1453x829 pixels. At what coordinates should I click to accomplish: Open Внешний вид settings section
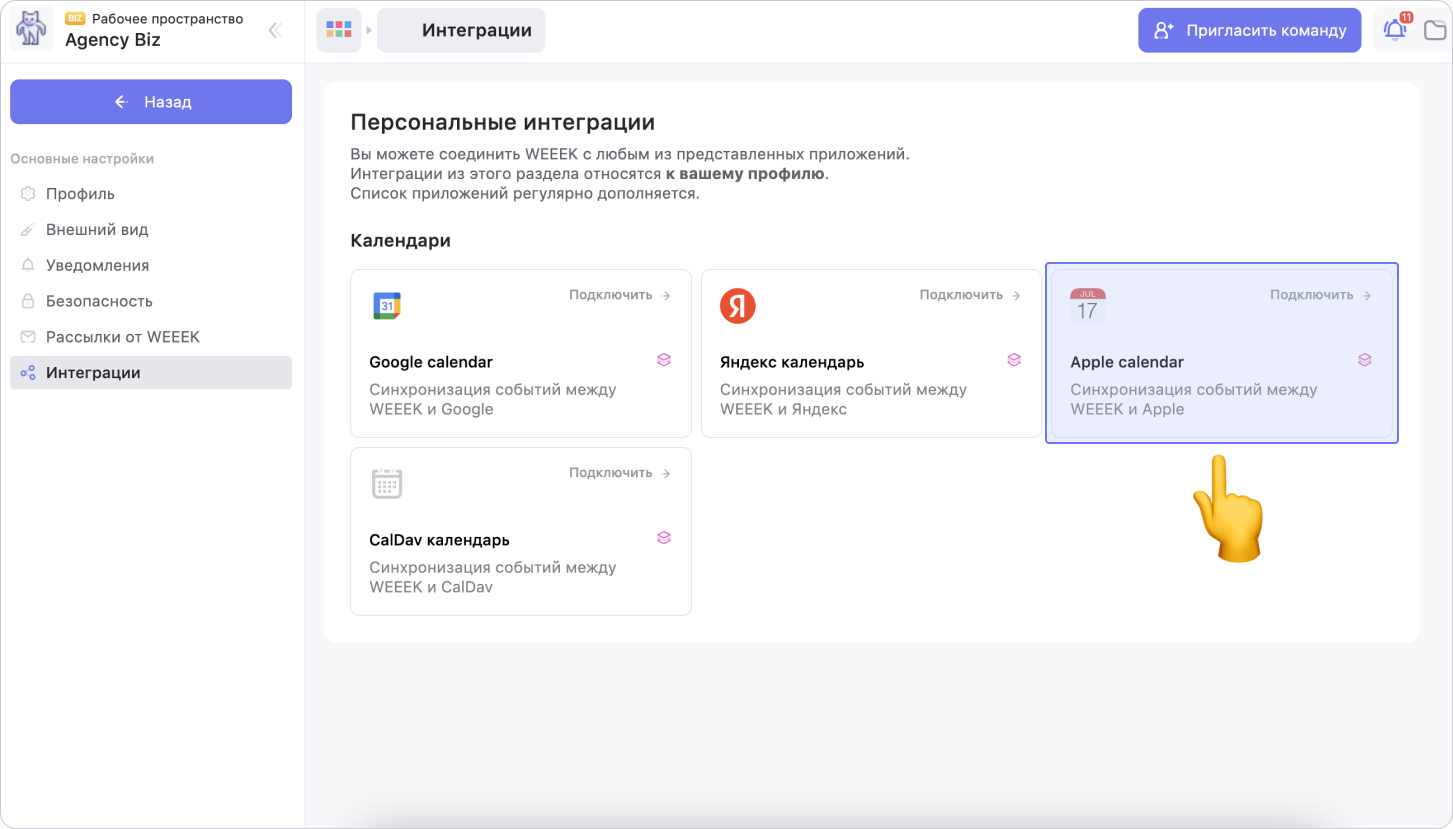(97, 230)
